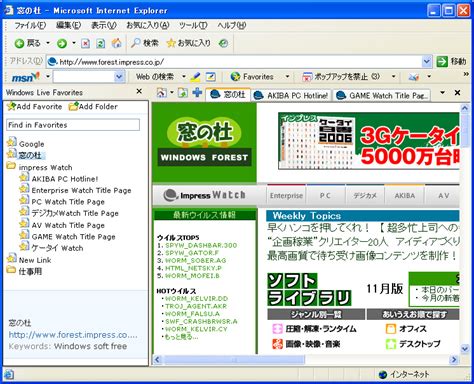Go to Home page icon
Viewport: 474px width, 384px height.
[116, 43]
